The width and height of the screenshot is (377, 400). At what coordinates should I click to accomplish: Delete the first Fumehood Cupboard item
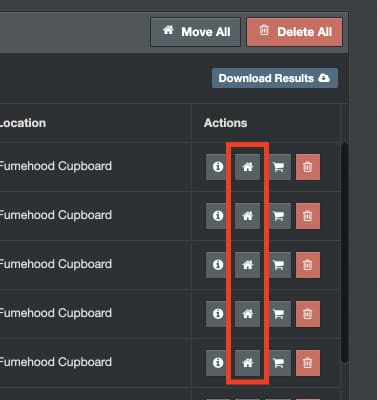[x=308, y=167]
